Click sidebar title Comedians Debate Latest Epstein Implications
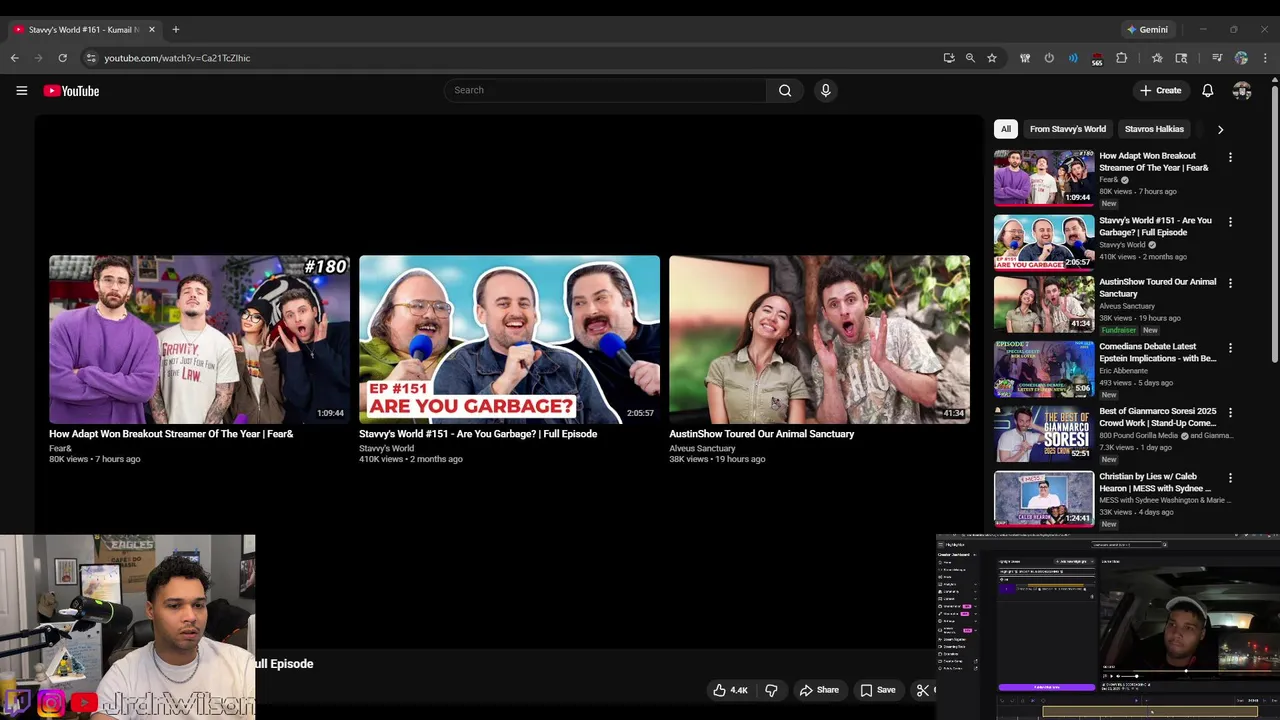Image resolution: width=1280 pixels, height=720 pixels. tap(1158, 352)
